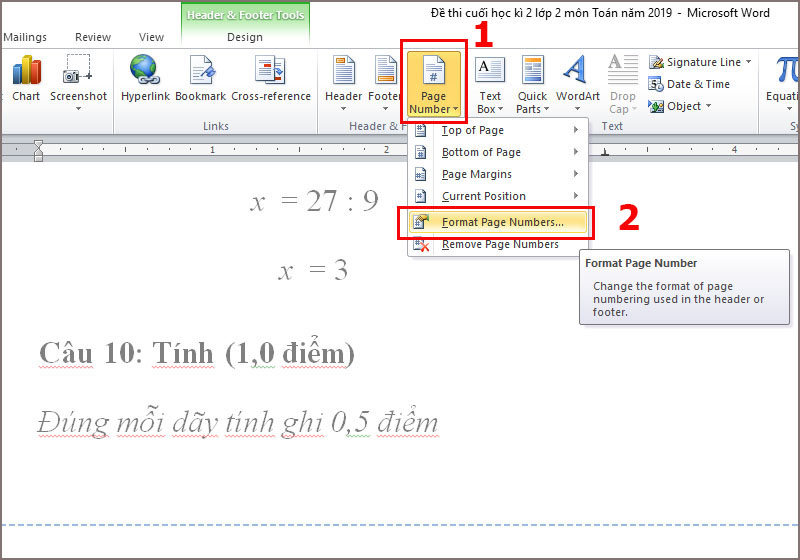Click the Remove Page Numbers icon
This screenshot has width=800, height=560.
click(421, 245)
